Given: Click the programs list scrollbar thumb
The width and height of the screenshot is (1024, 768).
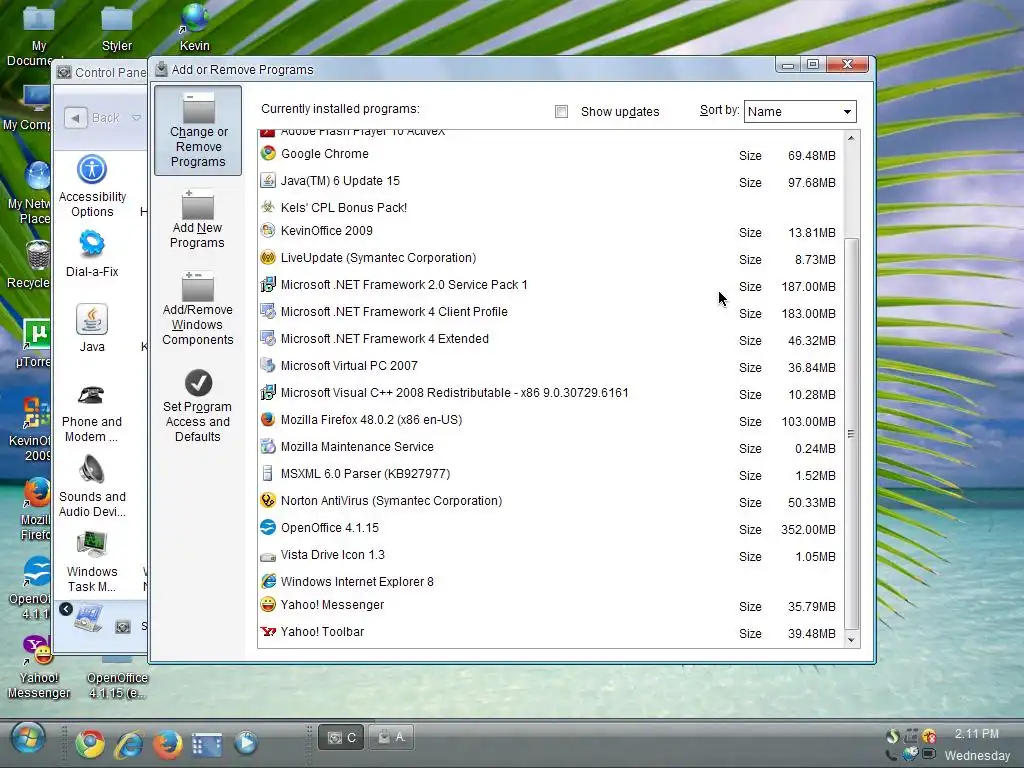Looking at the screenshot, I should (850, 434).
